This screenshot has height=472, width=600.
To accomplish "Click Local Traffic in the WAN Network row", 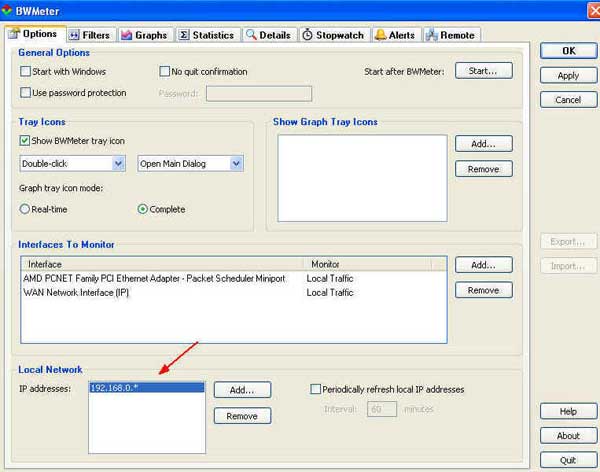I will tap(329, 292).
